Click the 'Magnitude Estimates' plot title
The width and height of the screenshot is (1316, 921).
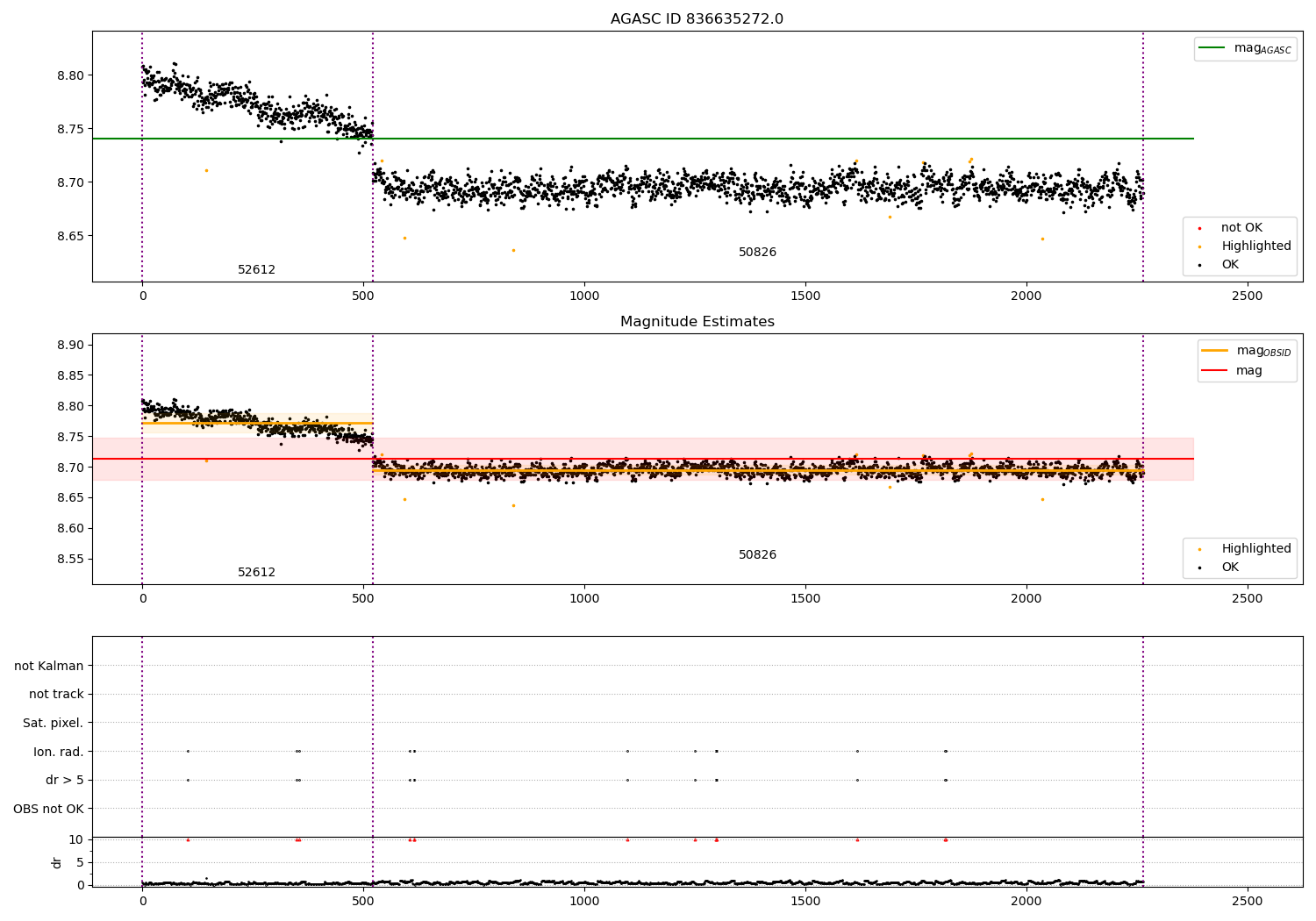pos(697,322)
